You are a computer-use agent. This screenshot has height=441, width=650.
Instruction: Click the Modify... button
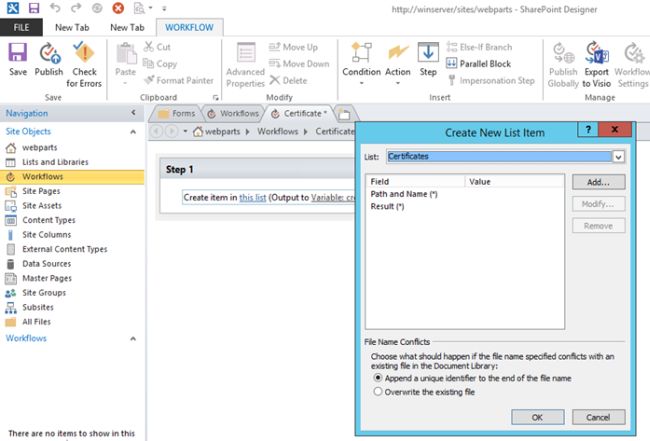[599, 204]
